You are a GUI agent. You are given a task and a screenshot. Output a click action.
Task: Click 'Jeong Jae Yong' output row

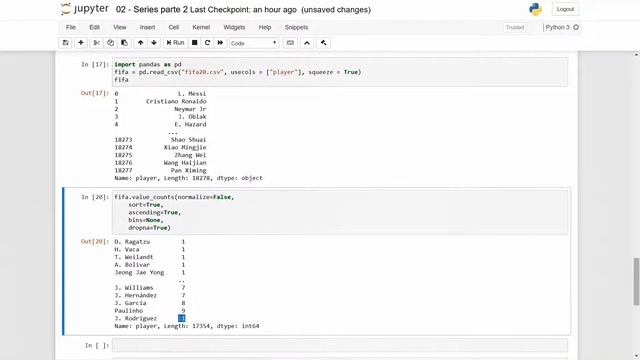(150, 272)
